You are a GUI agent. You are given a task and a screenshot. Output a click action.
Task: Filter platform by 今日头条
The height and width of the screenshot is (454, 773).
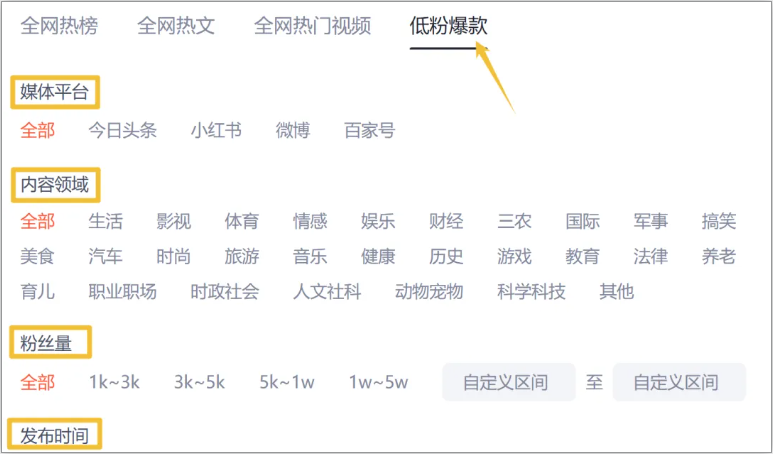coord(123,131)
